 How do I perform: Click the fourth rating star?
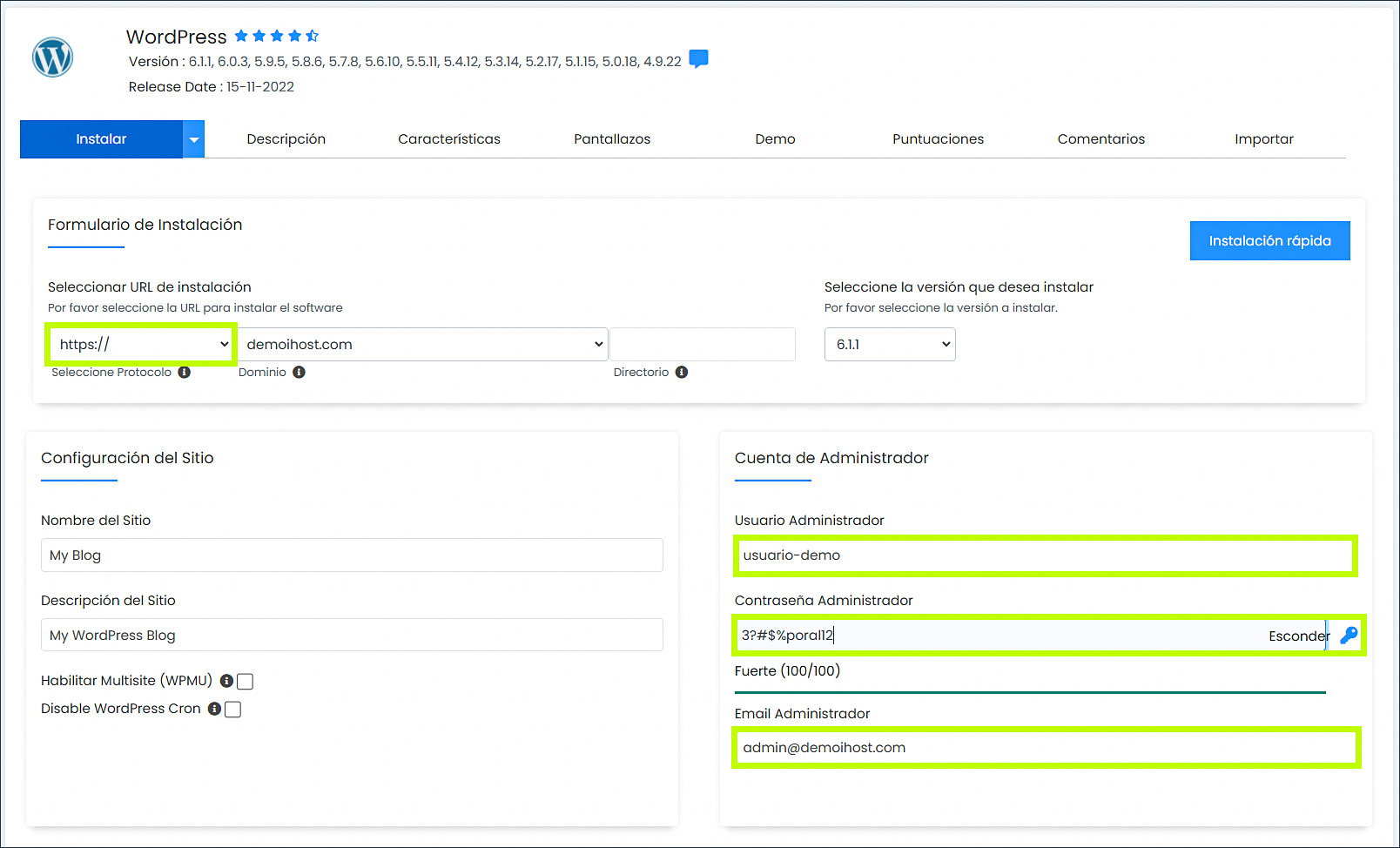(x=293, y=36)
